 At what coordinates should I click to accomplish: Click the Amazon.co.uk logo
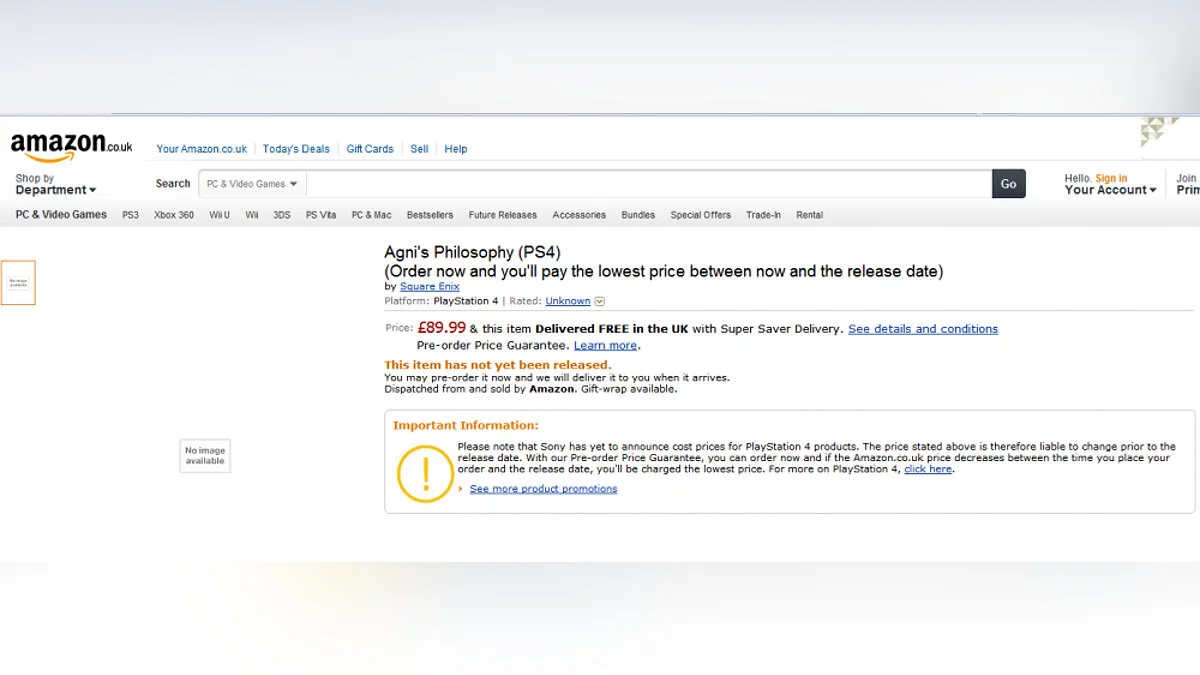click(71, 147)
